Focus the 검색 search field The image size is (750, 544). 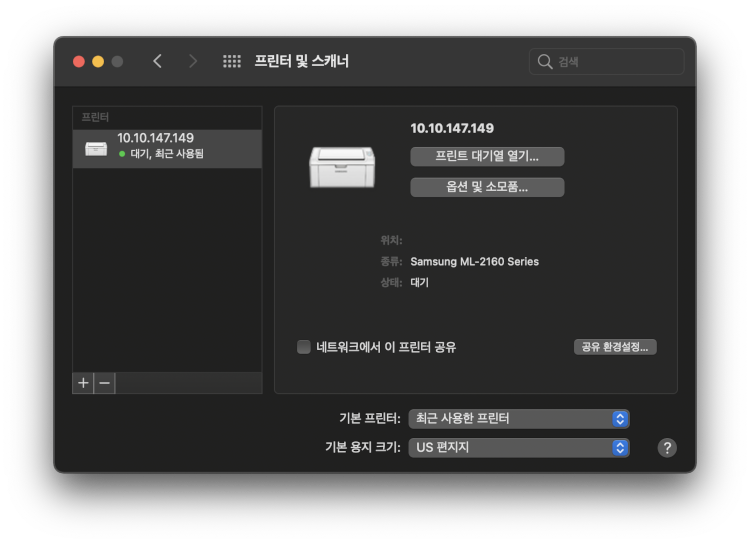point(607,61)
